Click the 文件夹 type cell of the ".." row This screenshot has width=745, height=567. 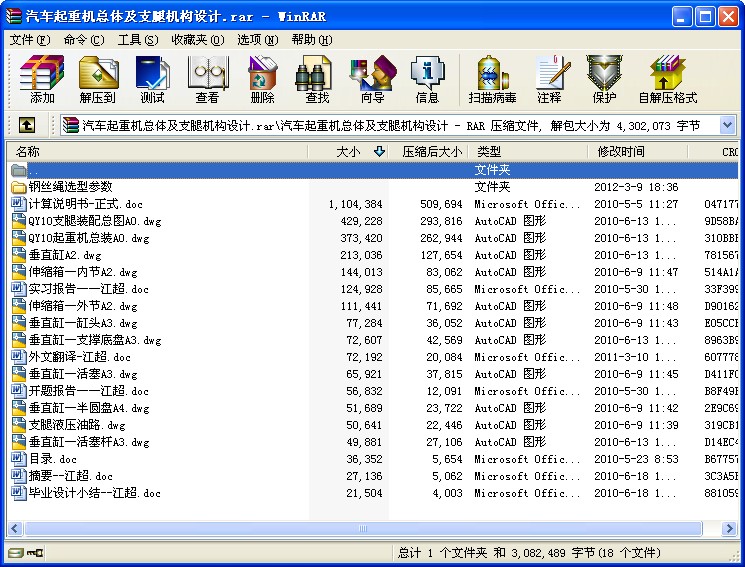(492, 170)
